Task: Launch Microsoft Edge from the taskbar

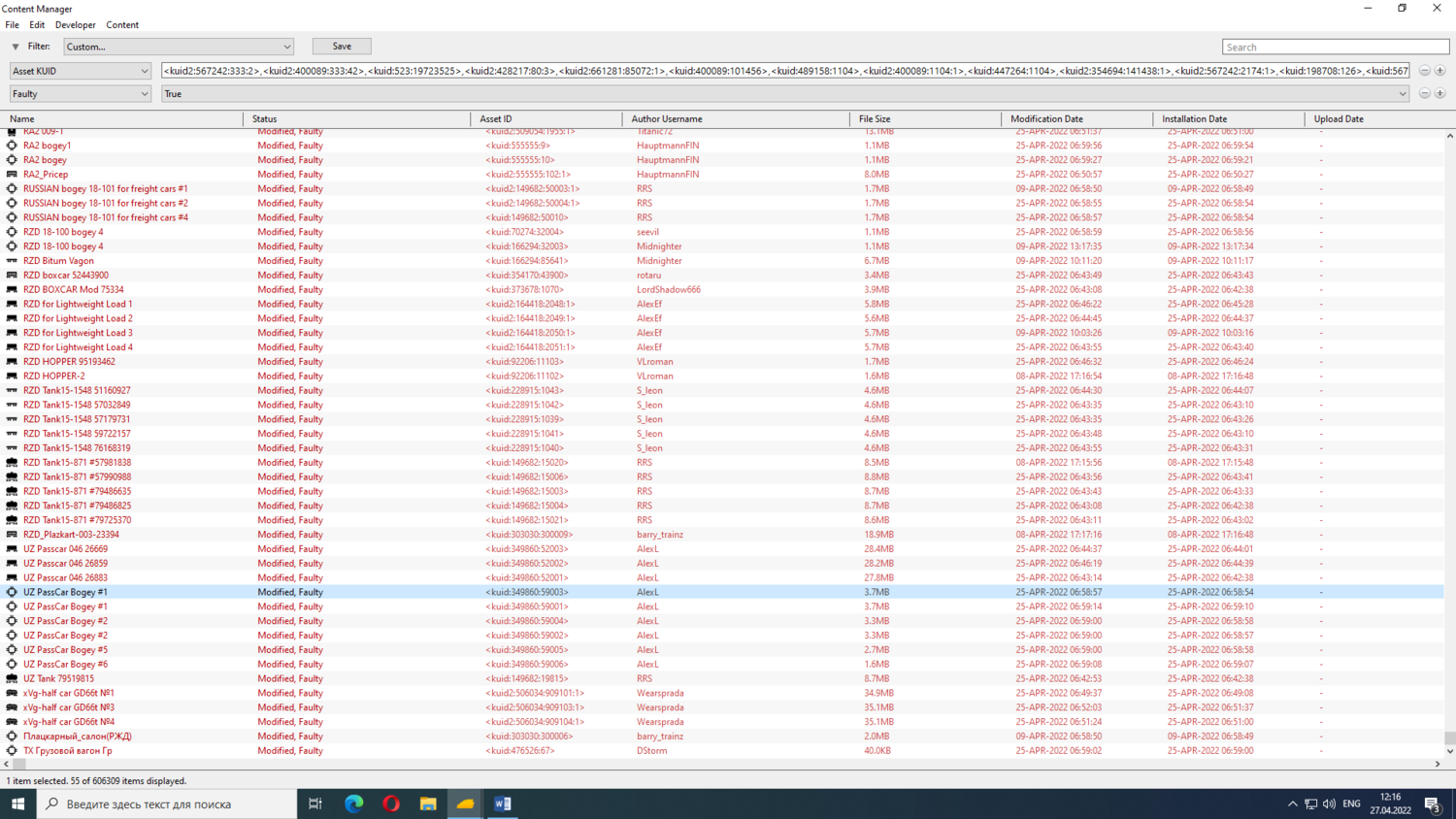Action: pos(353,803)
